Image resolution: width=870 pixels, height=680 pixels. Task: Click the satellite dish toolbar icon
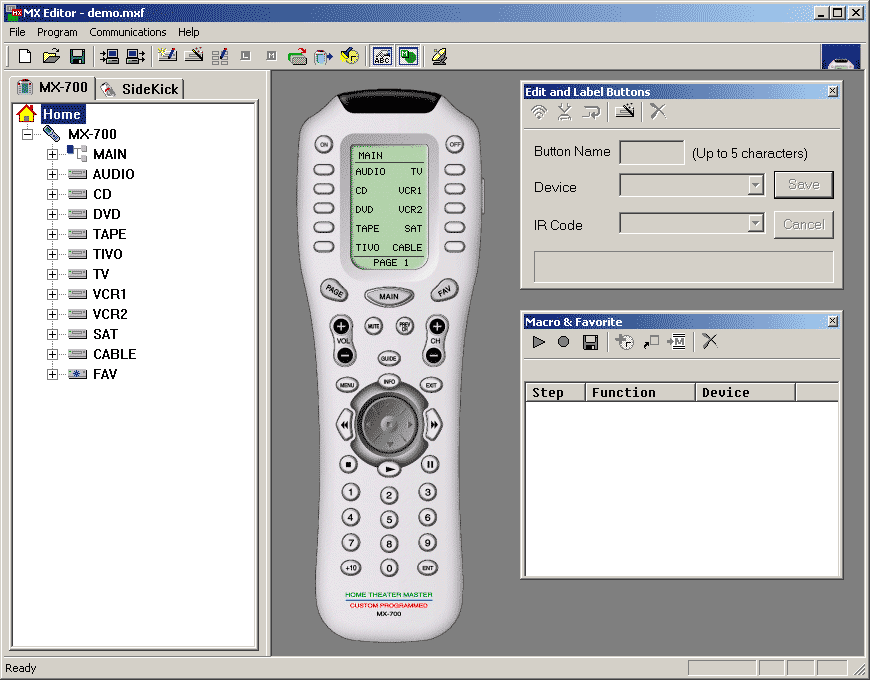point(439,56)
